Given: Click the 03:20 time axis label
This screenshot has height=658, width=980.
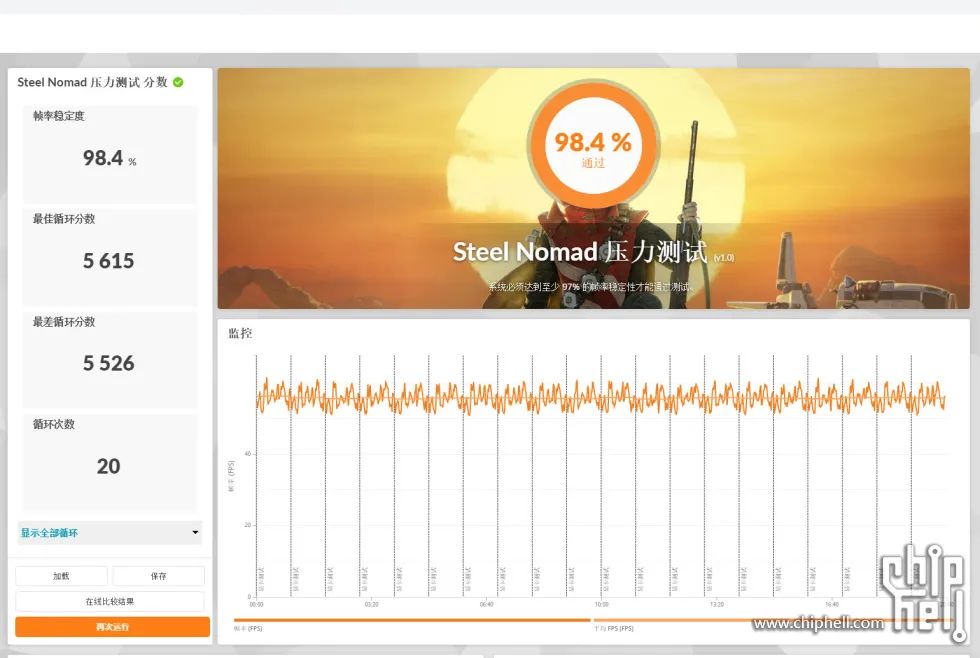Looking at the screenshot, I should pyautogui.click(x=371, y=604).
